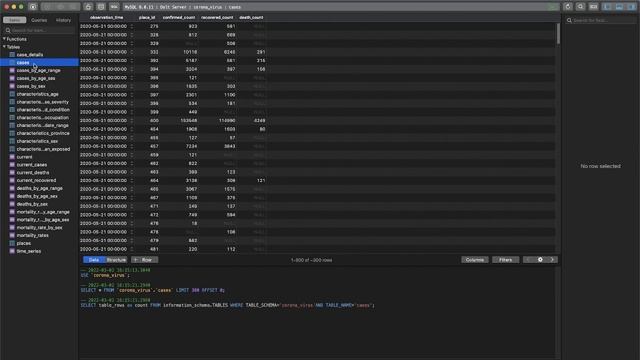This screenshot has height=360, width=640.
Task: Open the Columns button
Action: pyautogui.click(x=475, y=260)
